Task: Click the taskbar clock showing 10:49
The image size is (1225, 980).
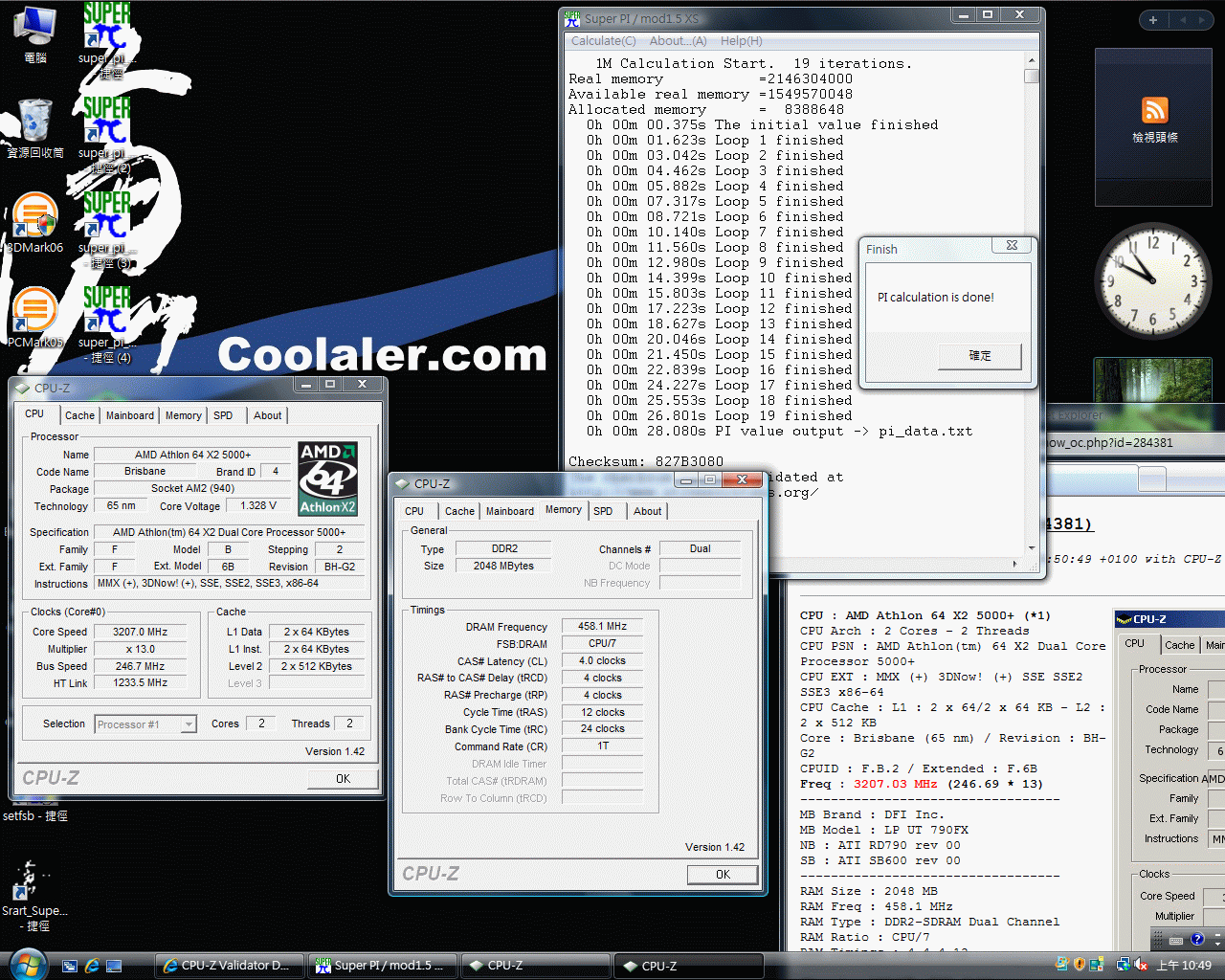Action: pyautogui.click(x=1184, y=966)
